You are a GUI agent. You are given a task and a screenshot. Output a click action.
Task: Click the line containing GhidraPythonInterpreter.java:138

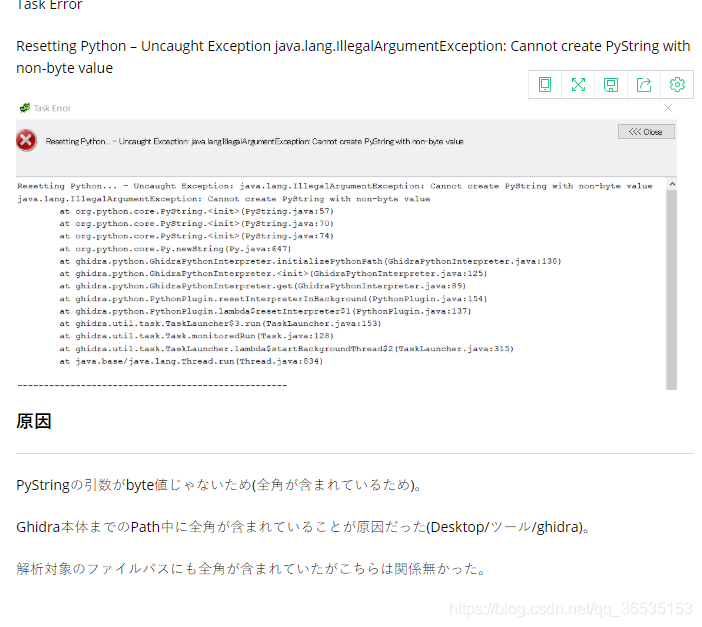coord(310,261)
